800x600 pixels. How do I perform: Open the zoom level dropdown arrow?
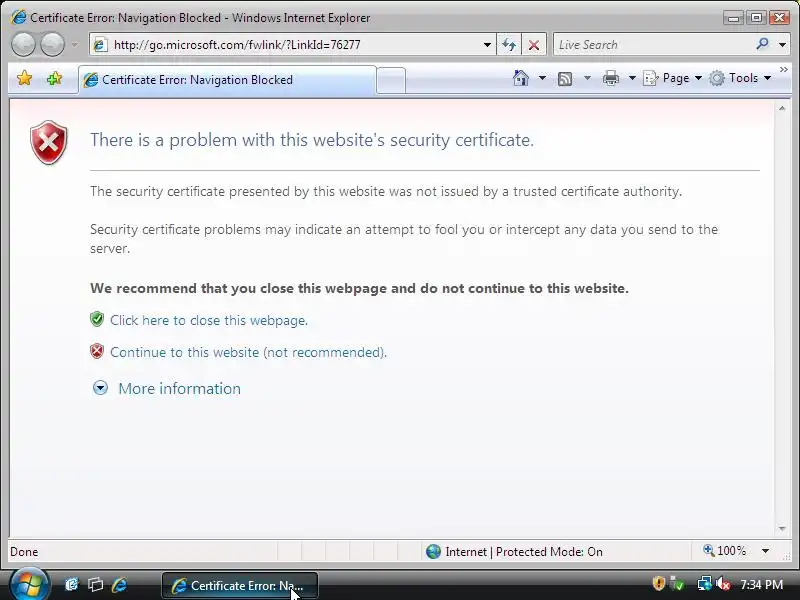(765, 551)
